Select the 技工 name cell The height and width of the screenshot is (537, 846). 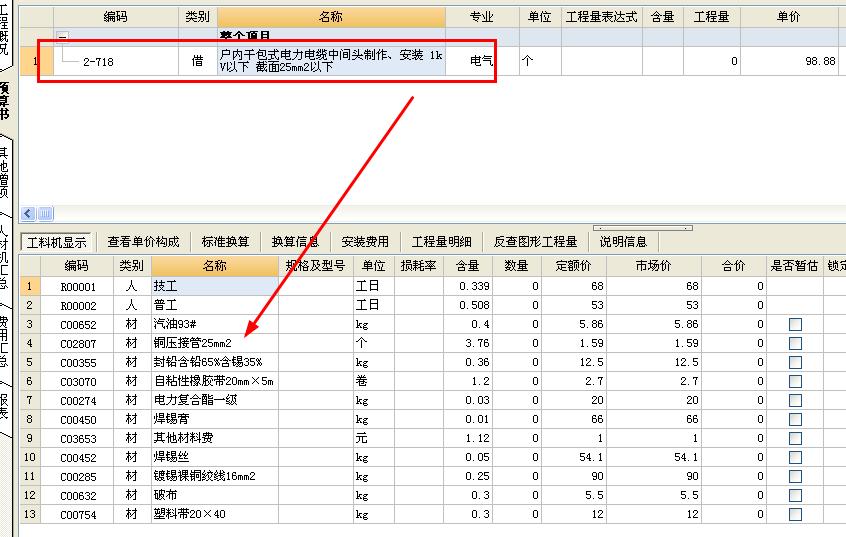215,286
